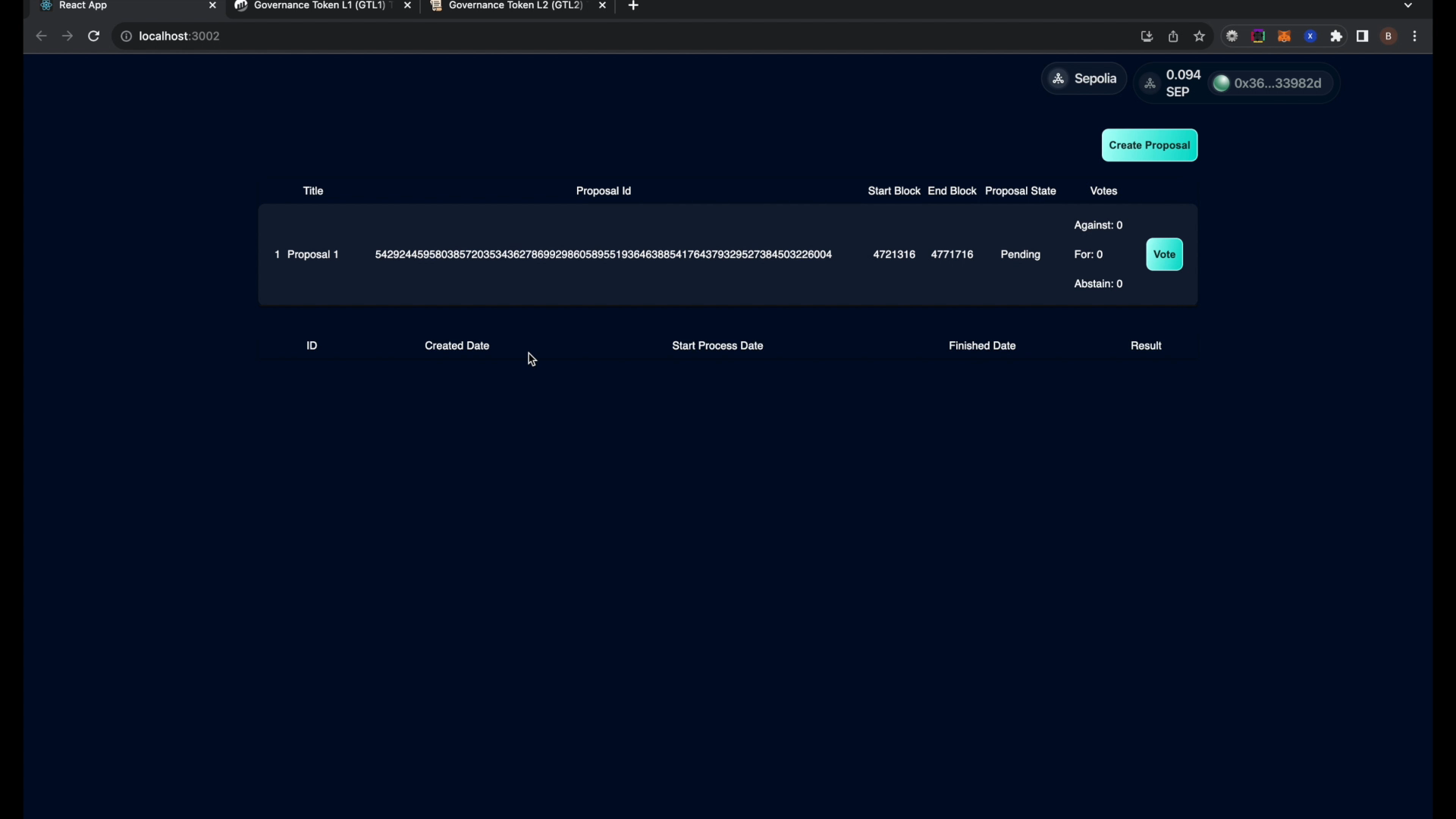Click the Created Date column header
This screenshot has height=819, width=1456.
457,346
